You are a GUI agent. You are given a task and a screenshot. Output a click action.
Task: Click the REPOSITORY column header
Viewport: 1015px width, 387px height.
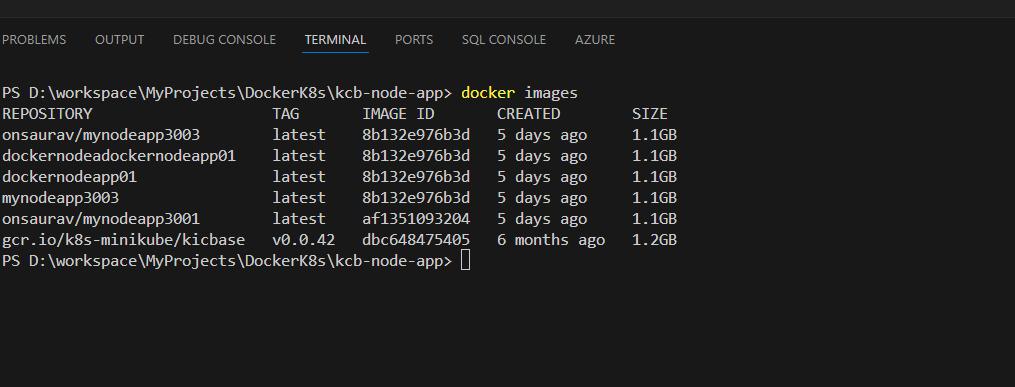(47, 114)
